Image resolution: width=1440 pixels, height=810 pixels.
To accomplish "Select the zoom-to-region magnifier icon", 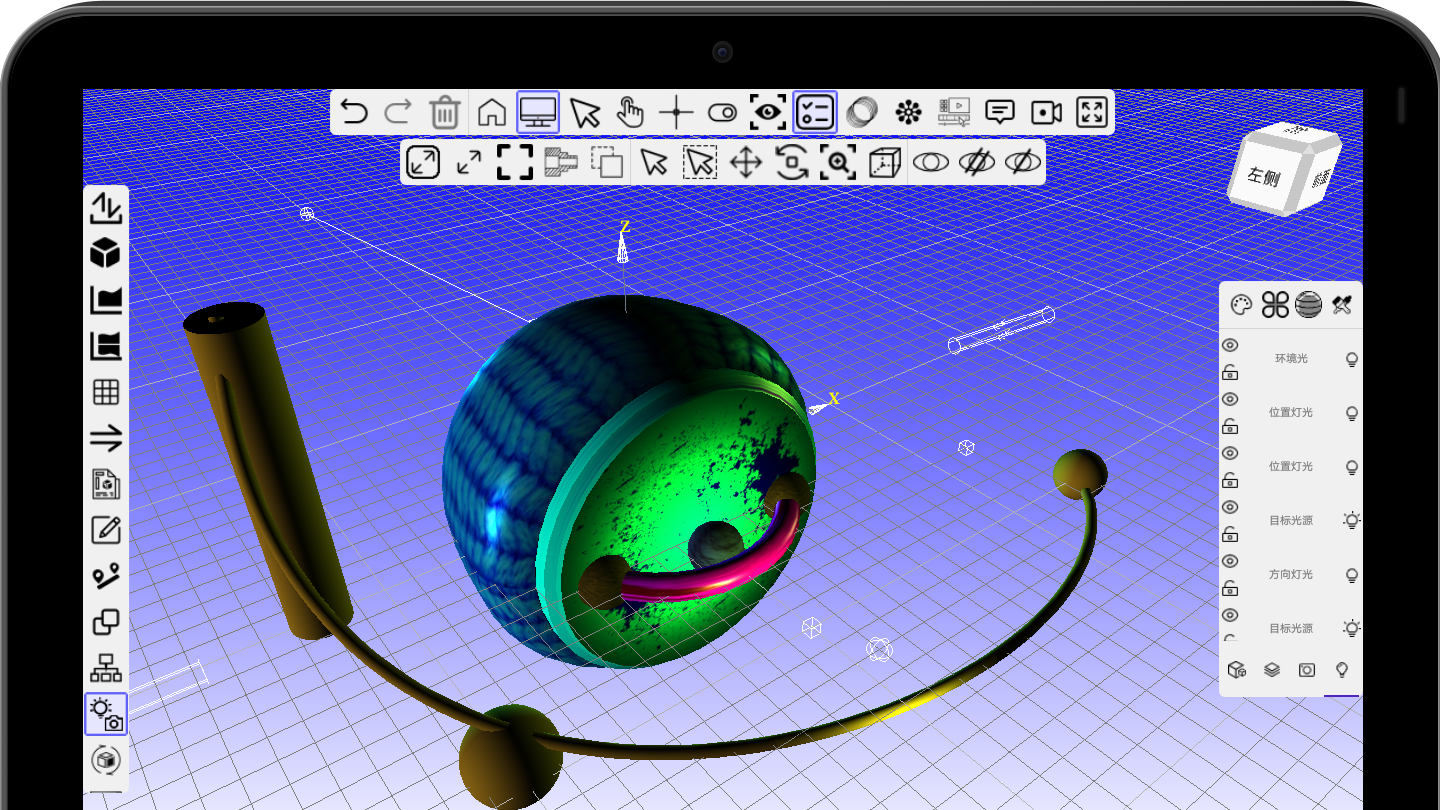I will [x=837, y=162].
